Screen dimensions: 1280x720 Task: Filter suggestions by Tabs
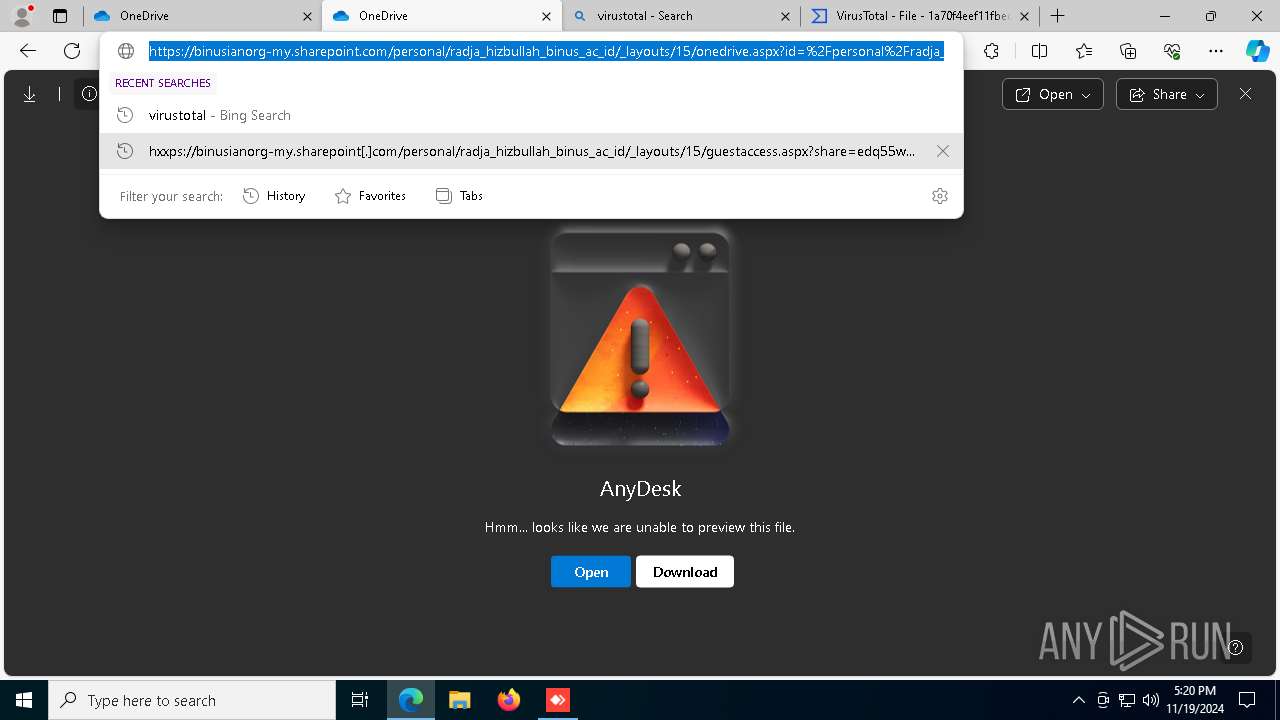459,196
